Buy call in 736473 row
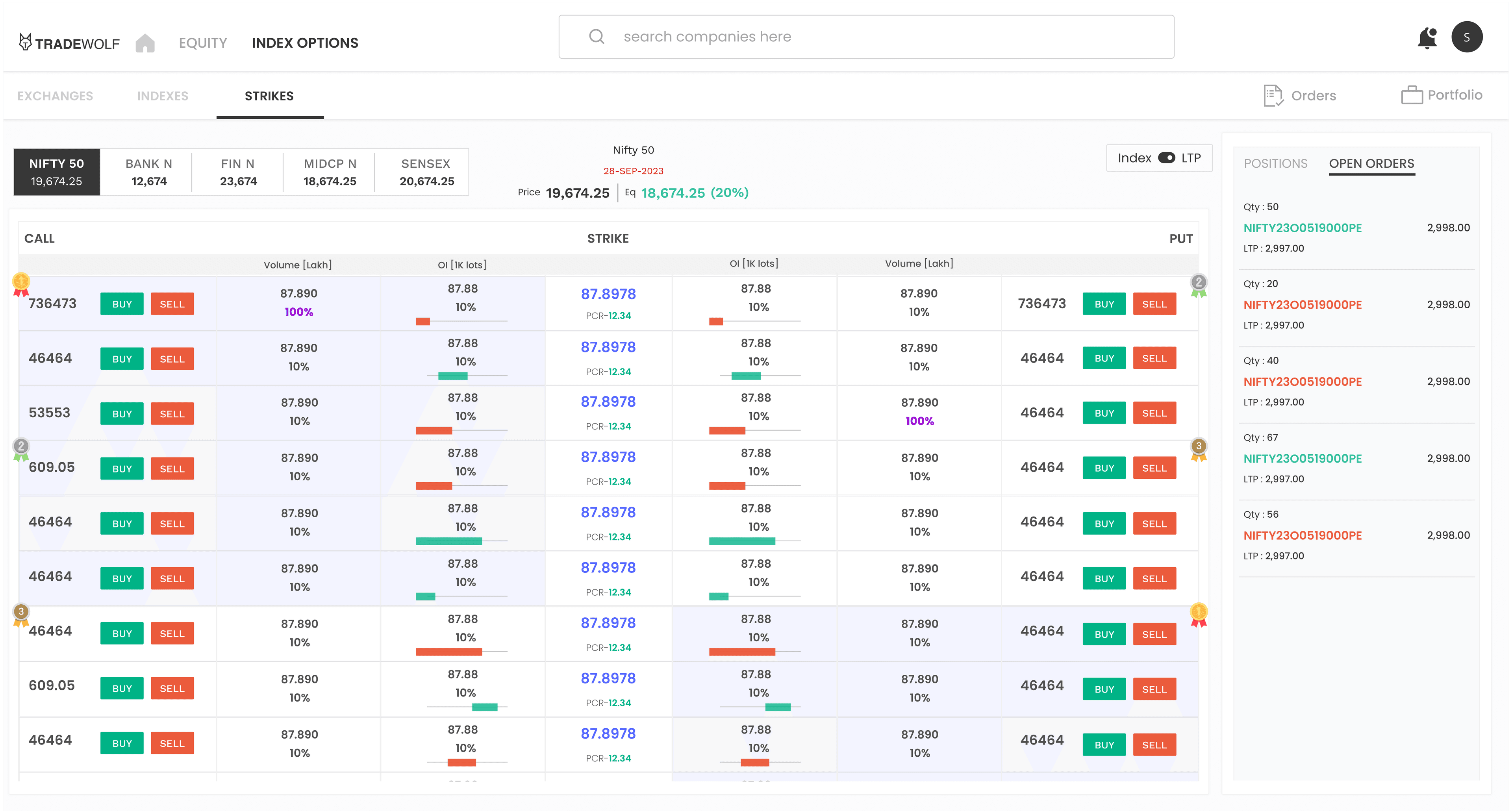This screenshot has height=811, width=1512. (122, 304)
